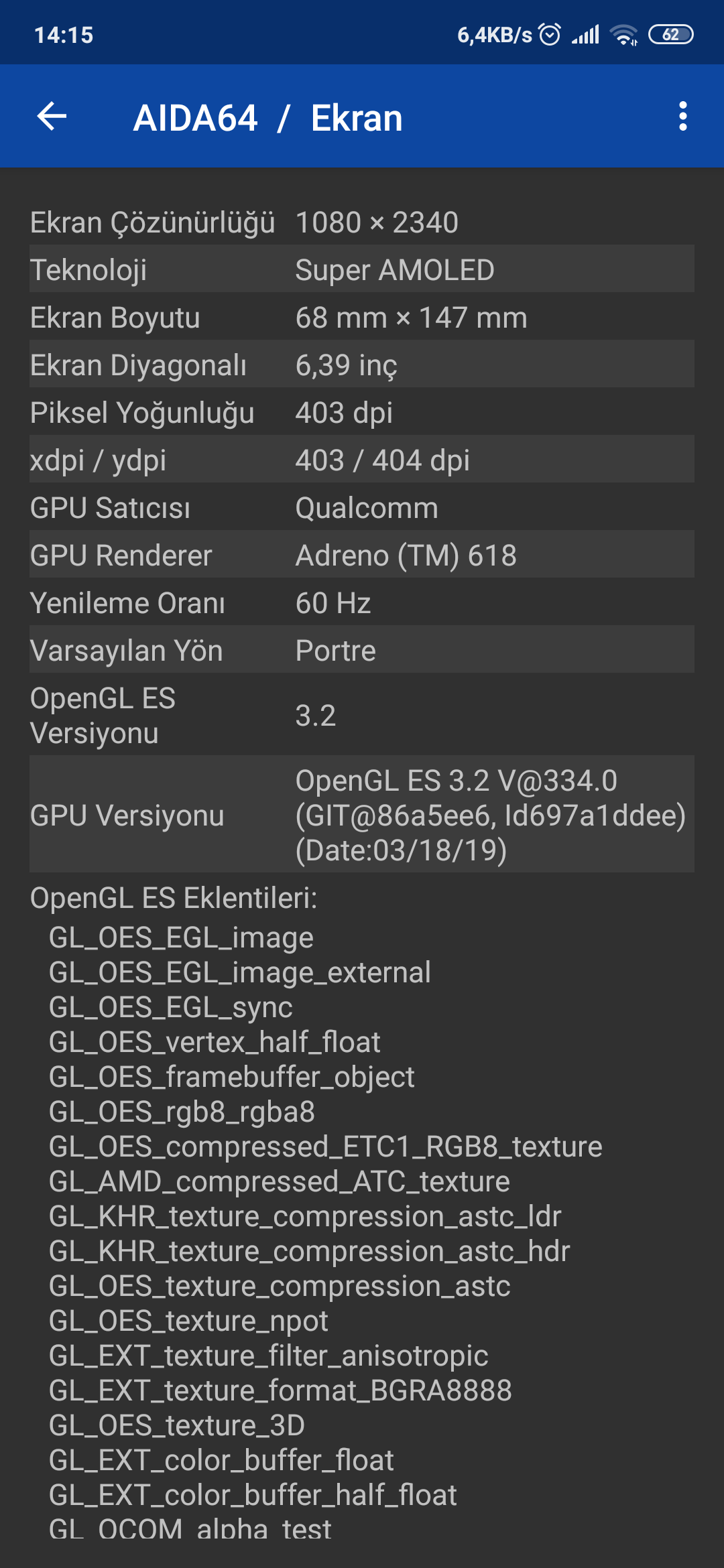The width and height of the screenshot is (724, 1568).
Task: Tap the Wi-Fi status icon
Action: click(623, 34)
